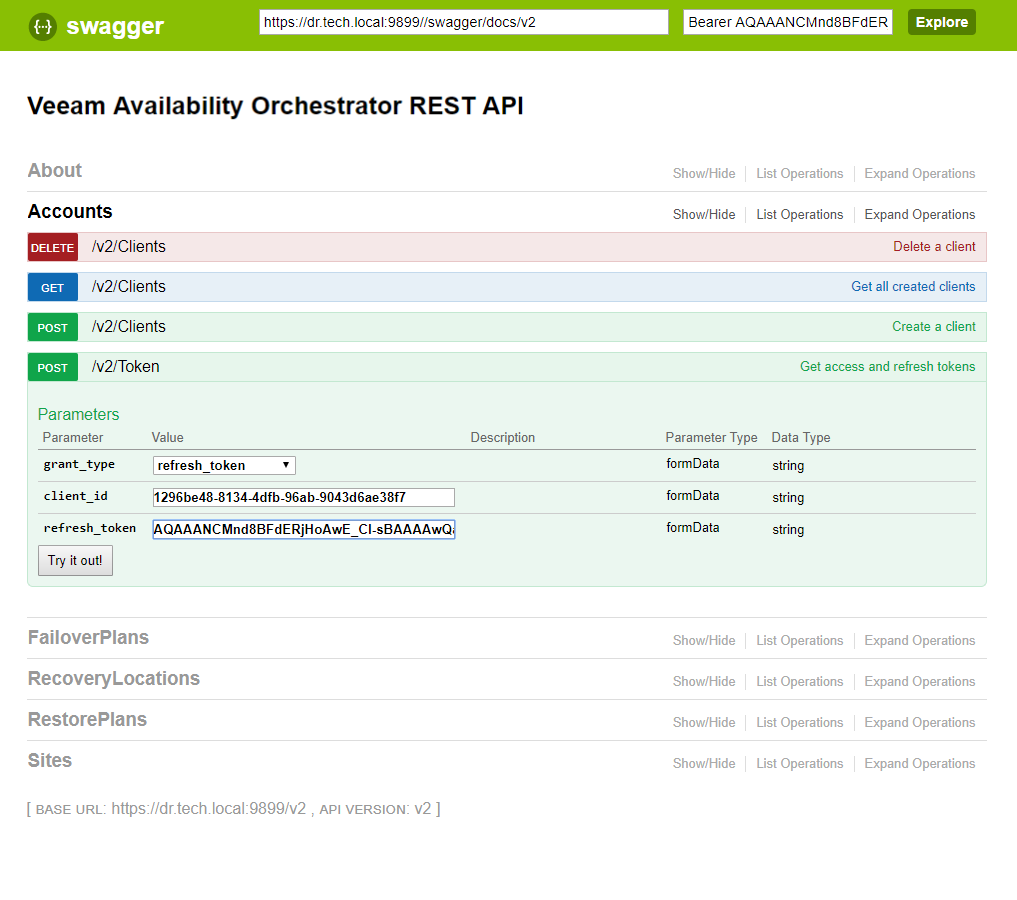Click the 'Parameter Type' column header
The width and height of the screenshot is (1017, 900).
(712, 438)
